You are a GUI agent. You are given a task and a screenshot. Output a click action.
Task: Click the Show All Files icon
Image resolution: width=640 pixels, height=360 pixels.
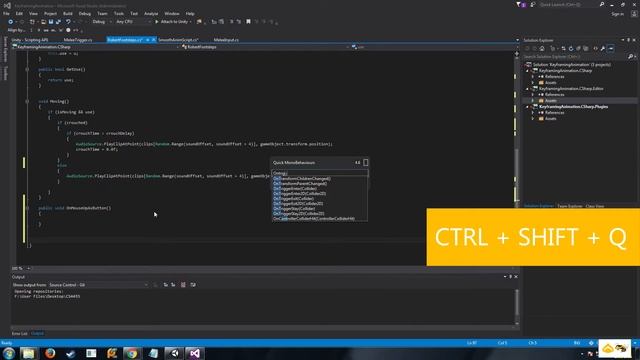coord(586,49)
